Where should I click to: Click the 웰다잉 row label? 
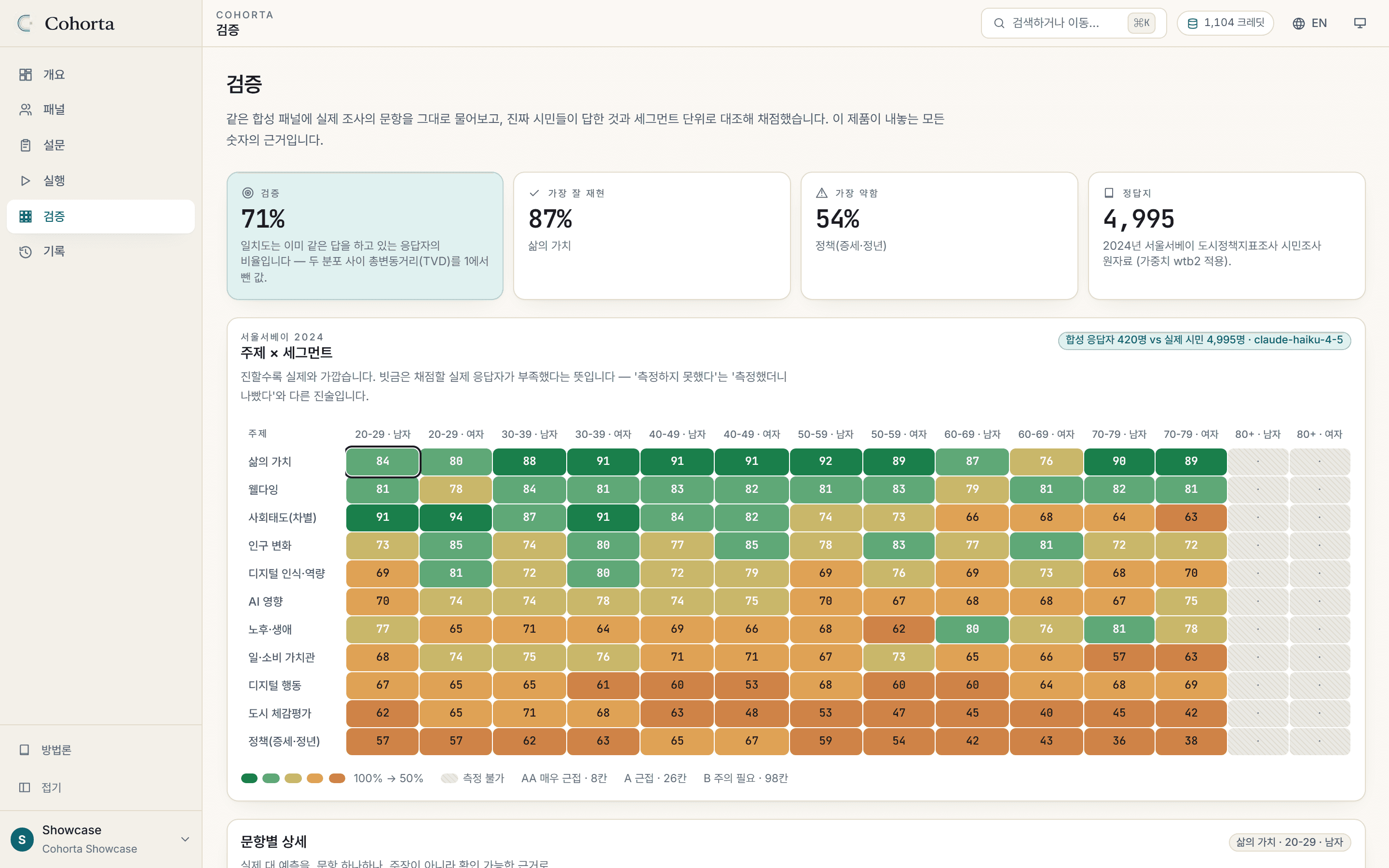tap(263, 489)
